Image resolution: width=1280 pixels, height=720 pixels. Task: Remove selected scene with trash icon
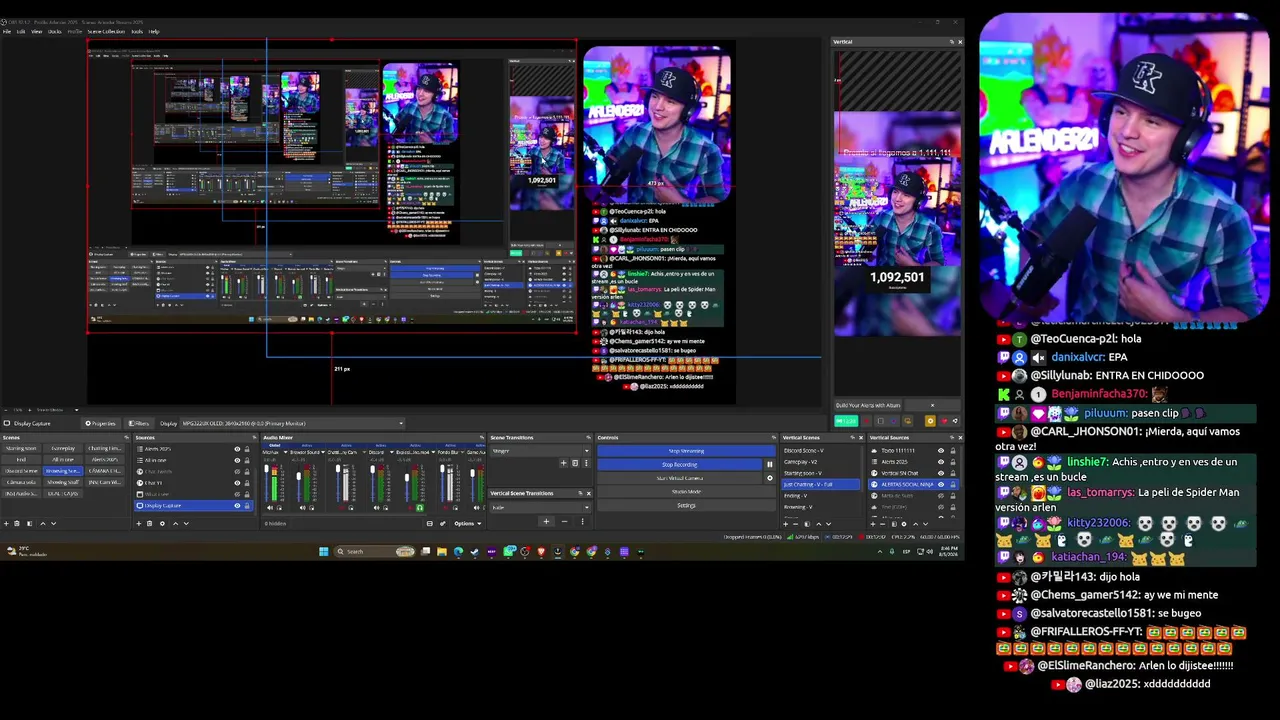pos(18,523)
